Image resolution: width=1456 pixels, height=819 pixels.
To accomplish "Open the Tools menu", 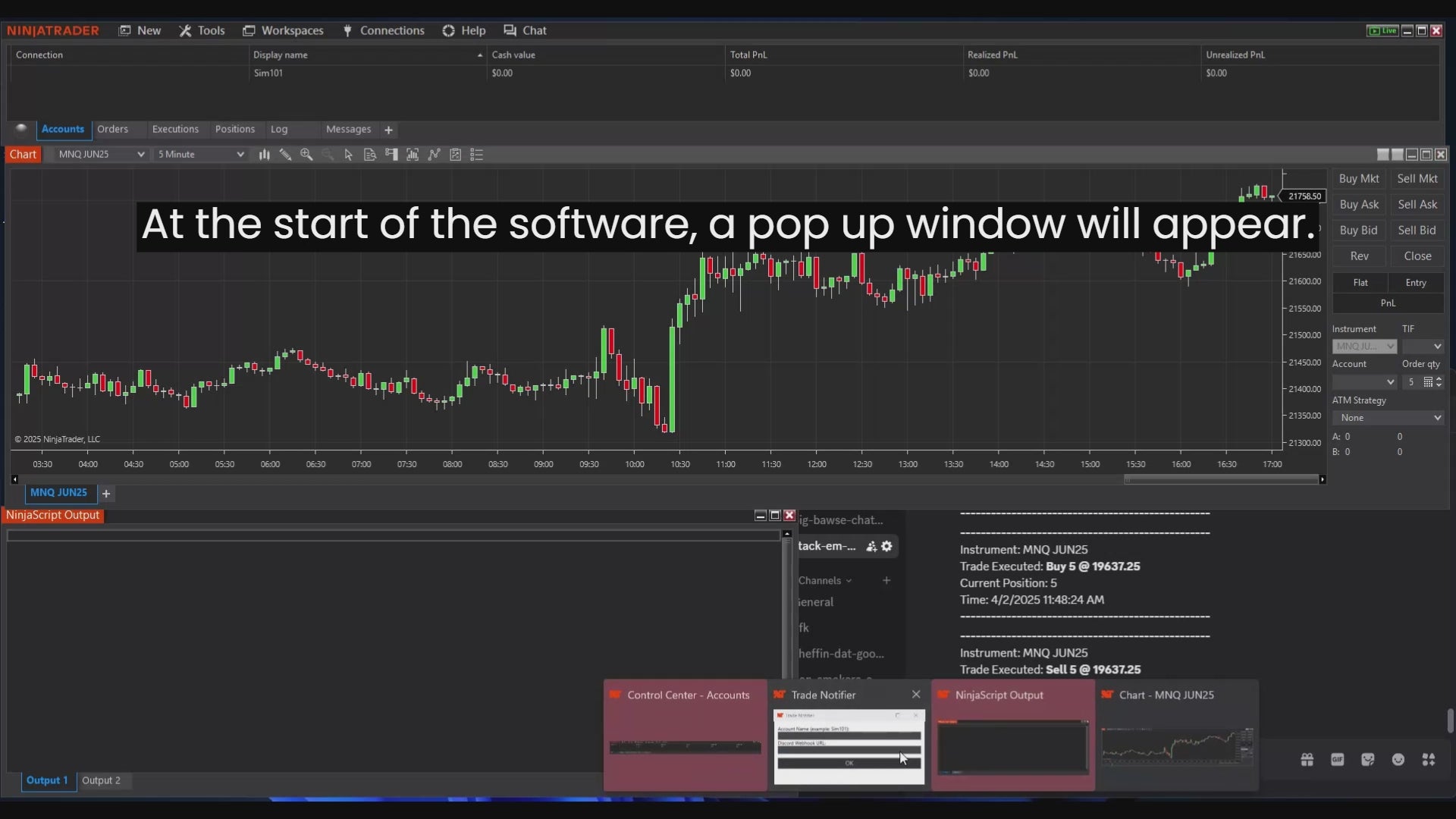I will pyautogui.click(x=202, y=30).
